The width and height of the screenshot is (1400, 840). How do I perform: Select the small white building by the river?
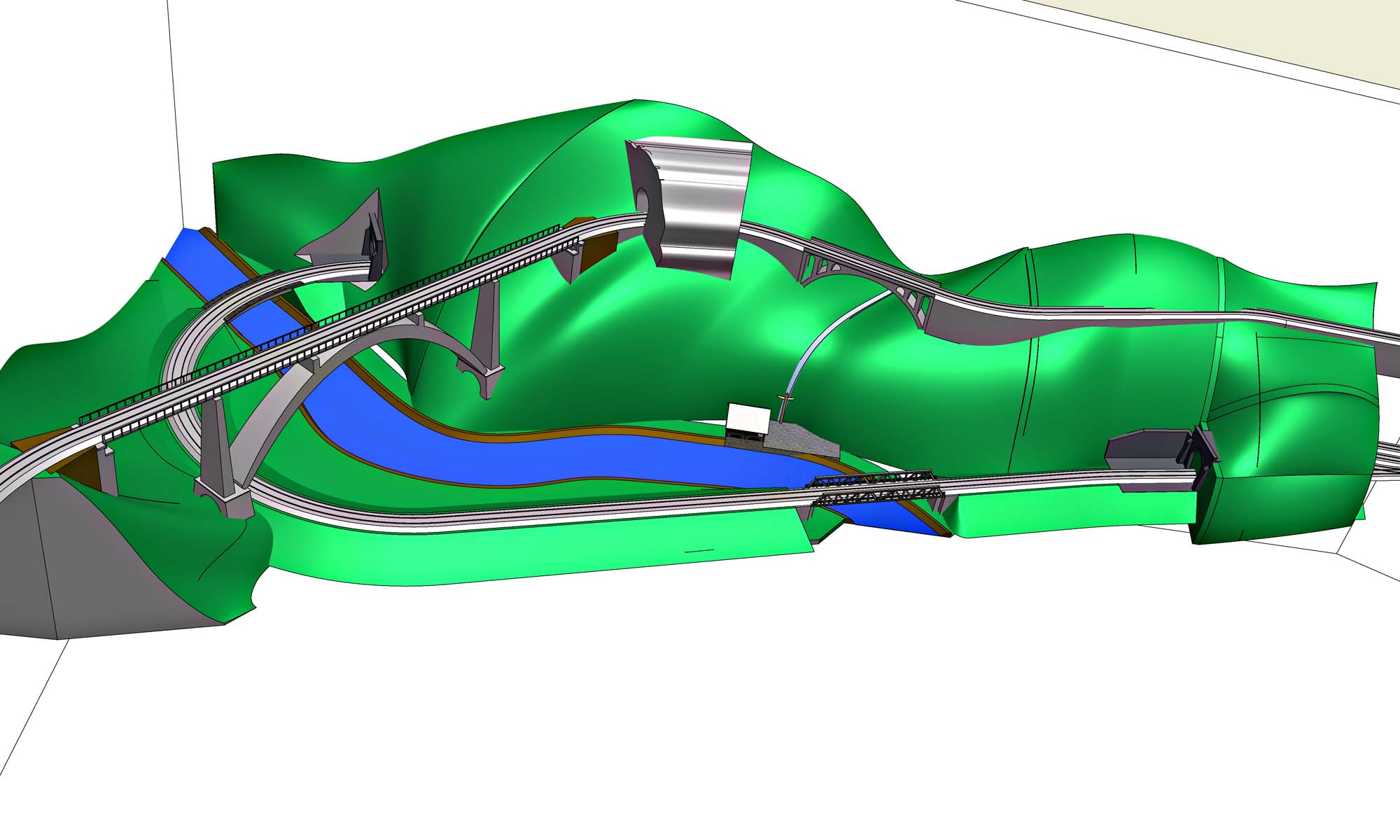pyautogui.click(x=748, y=419)
